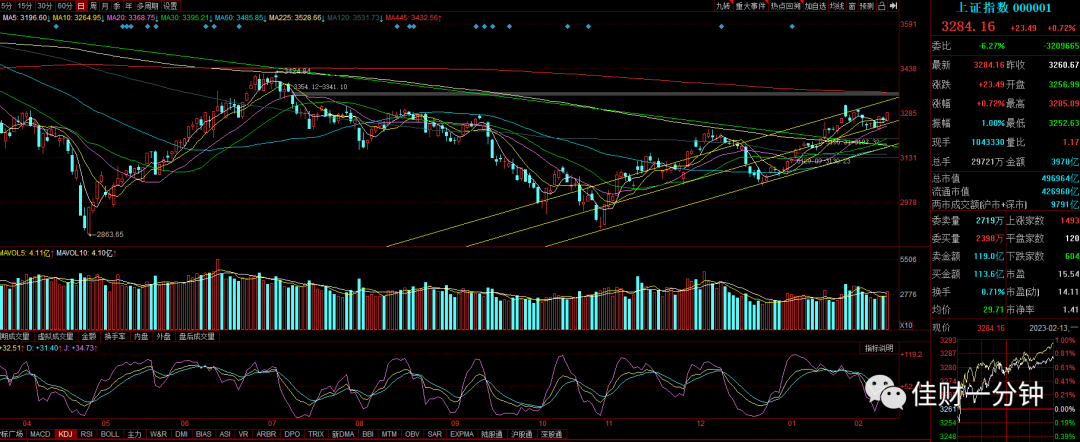Select the 60分 timeframe tab
The image size is (1080, 442).
[65, 6]
